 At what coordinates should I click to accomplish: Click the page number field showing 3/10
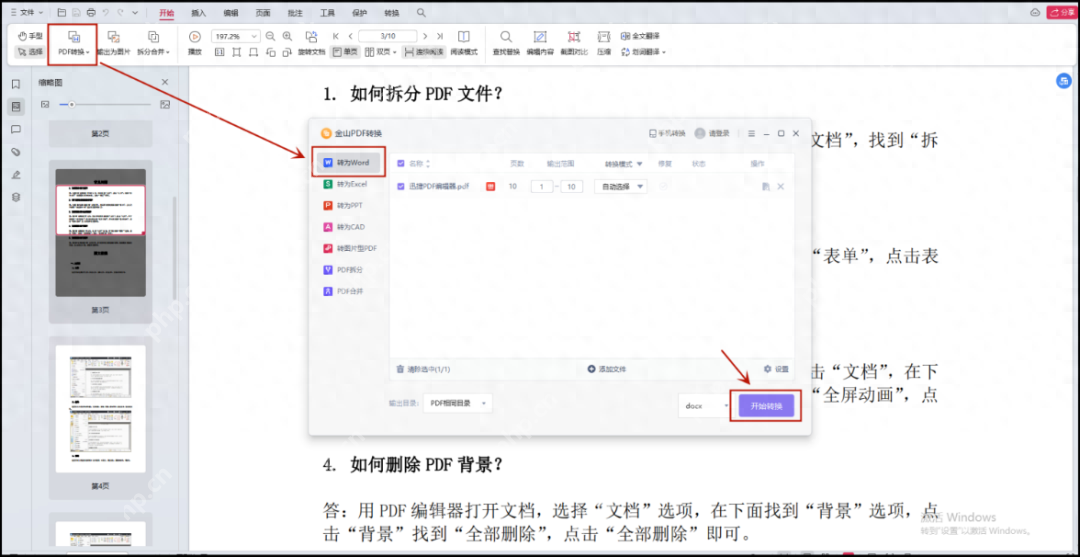(388, 36)
